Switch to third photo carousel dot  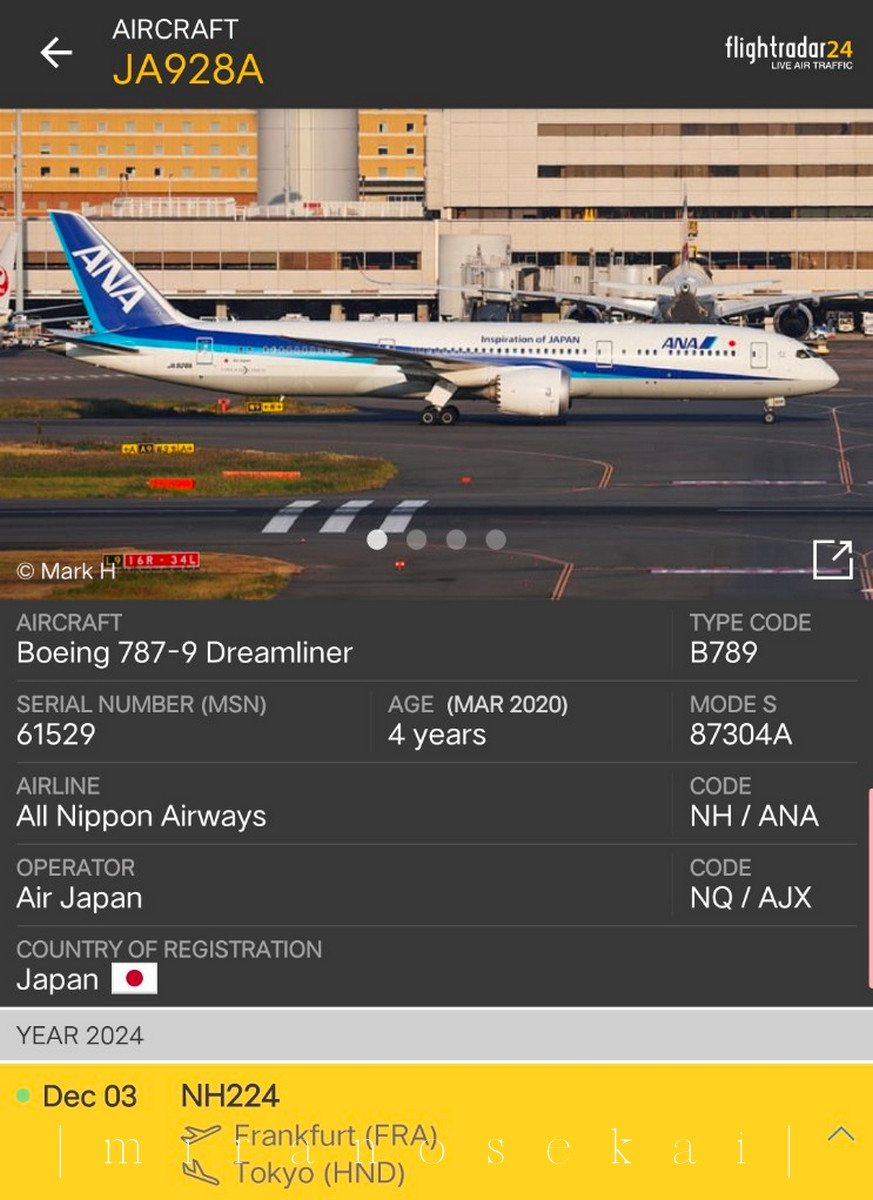click(456, 540)
